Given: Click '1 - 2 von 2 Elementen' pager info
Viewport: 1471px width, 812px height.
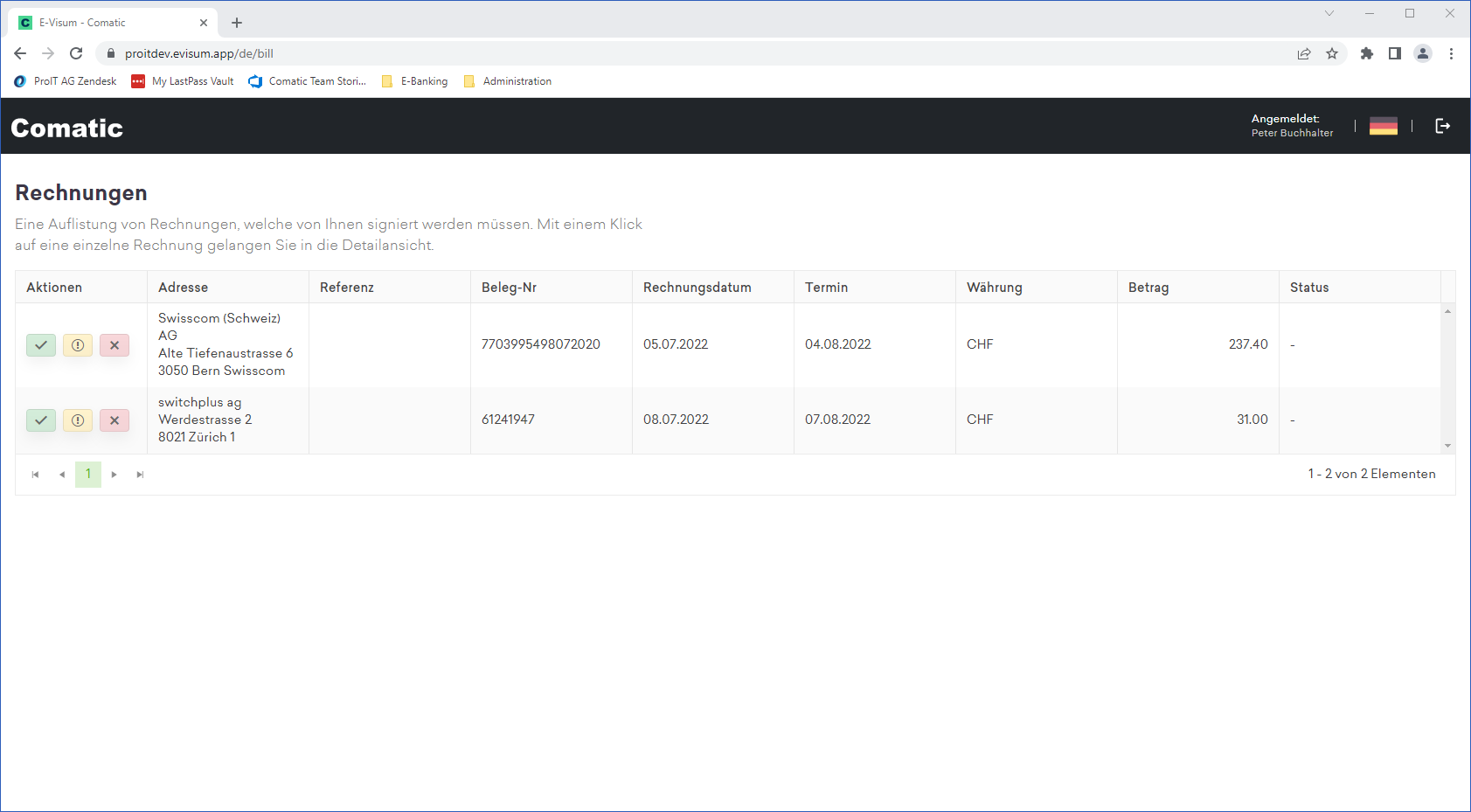Looking at the screenshot, I should pyautogui.click(x=1371, y=474).
